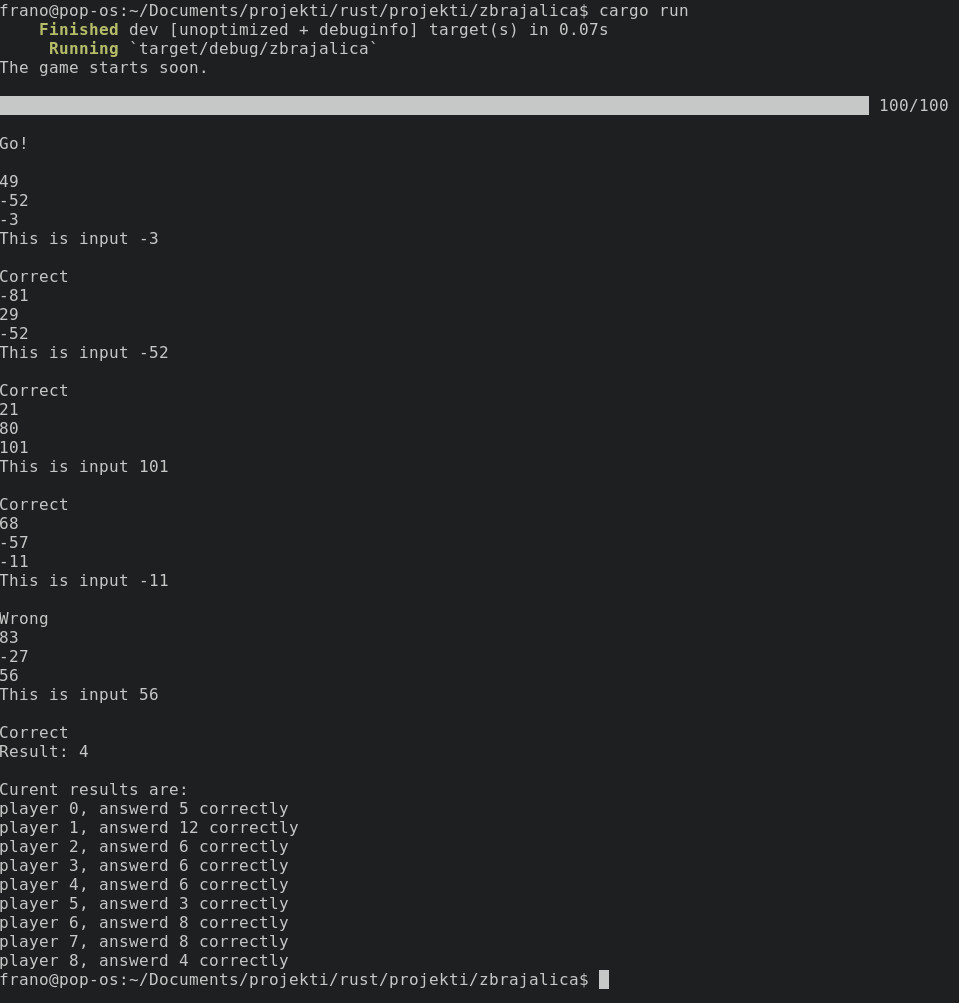The height and width of the screenshot is (1003, 959).
Task: Click the 'Curent results are:' heading
Action: [94, 790]
